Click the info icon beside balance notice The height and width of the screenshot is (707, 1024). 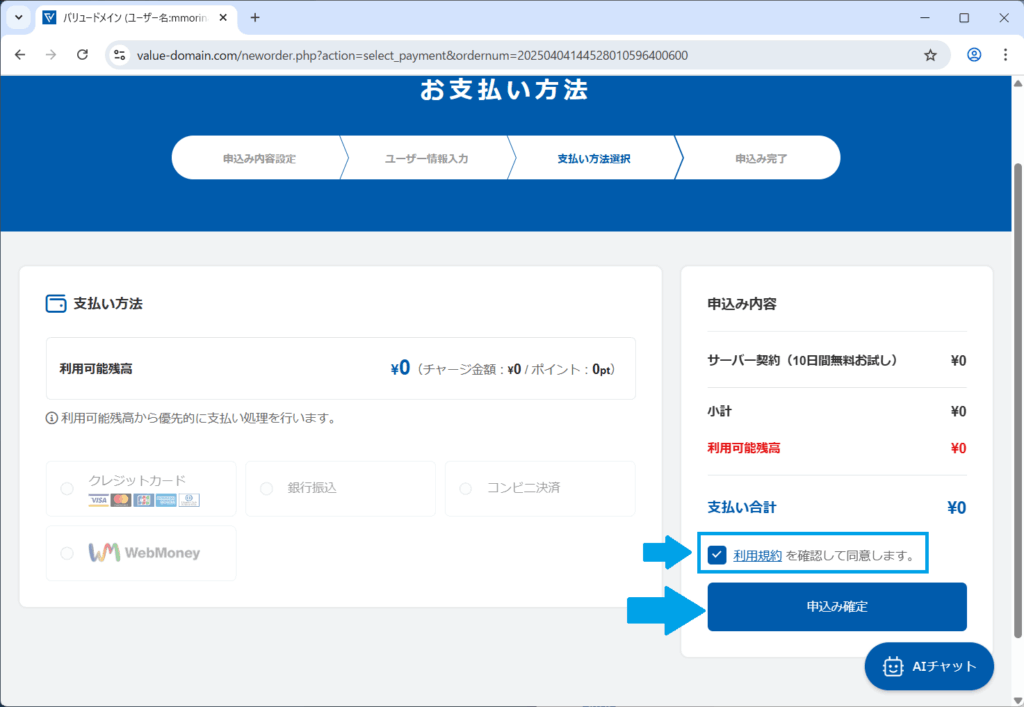pos(52,418)
